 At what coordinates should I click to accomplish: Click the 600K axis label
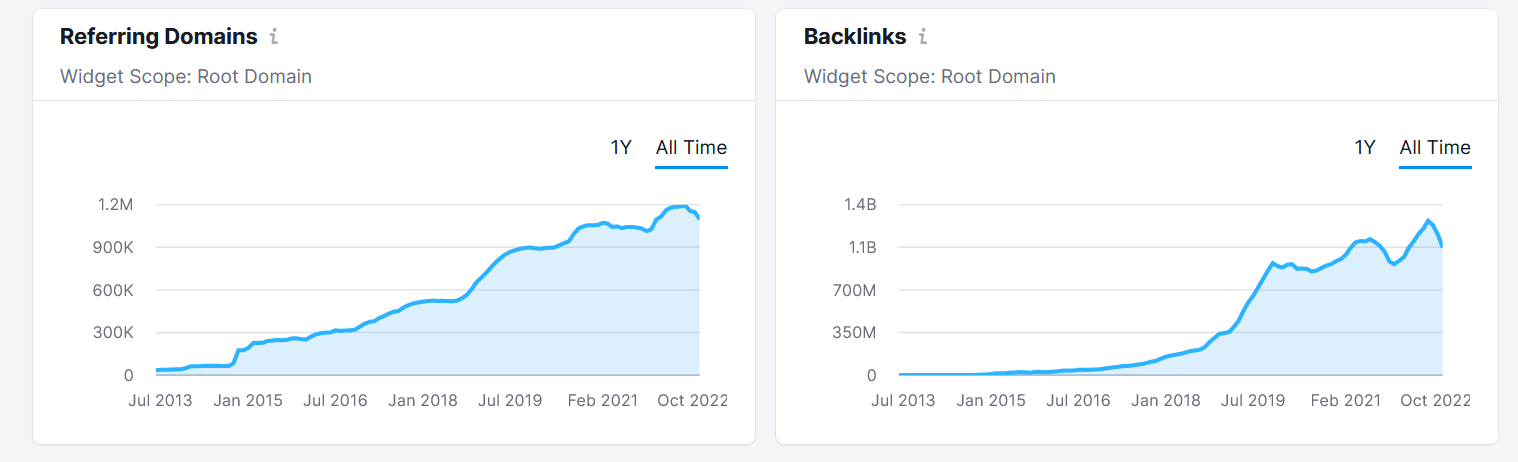pos(113,291)
